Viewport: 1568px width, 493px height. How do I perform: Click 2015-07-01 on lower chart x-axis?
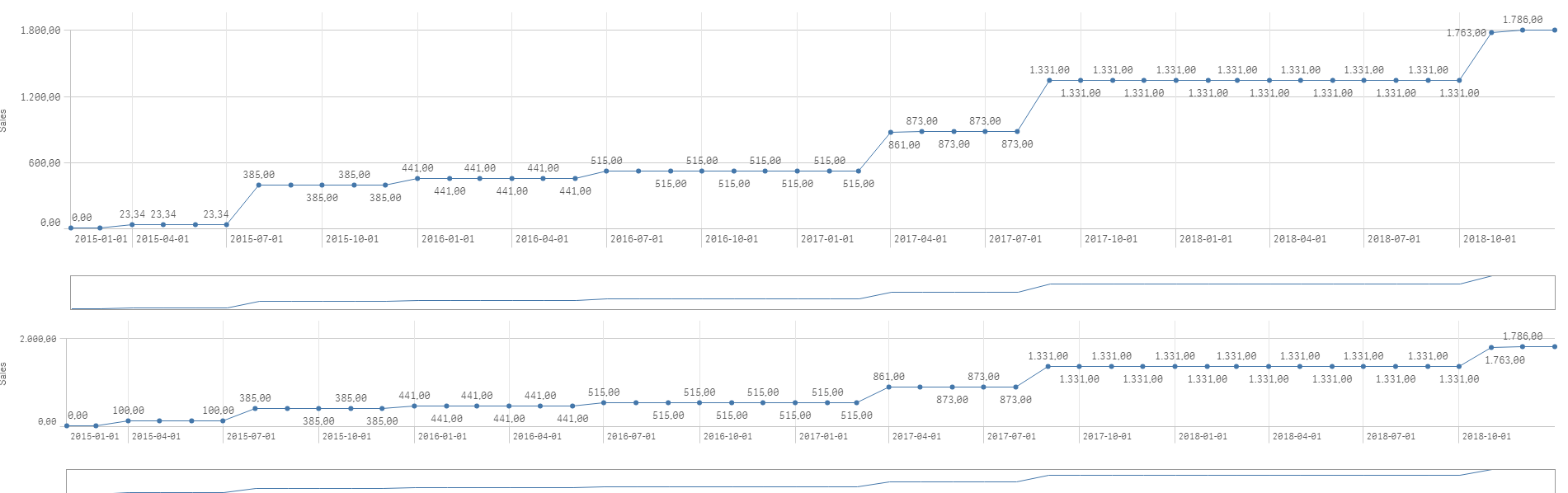(x=251, y=436)
